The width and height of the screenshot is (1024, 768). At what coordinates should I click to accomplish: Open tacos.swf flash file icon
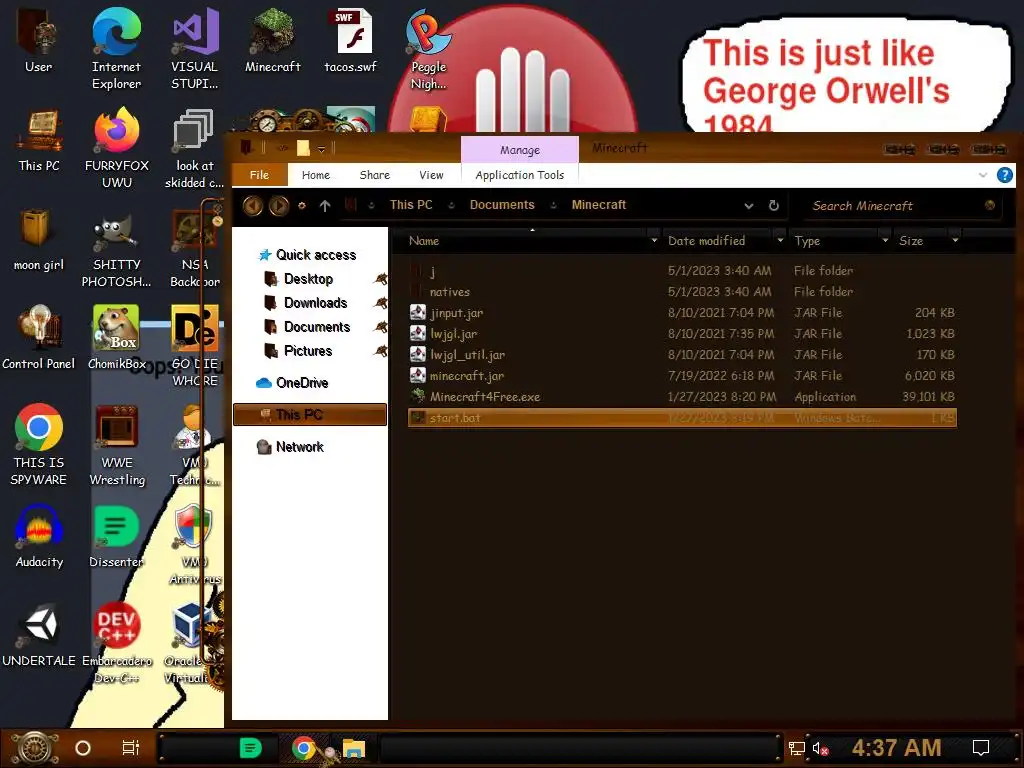point(351,40)
